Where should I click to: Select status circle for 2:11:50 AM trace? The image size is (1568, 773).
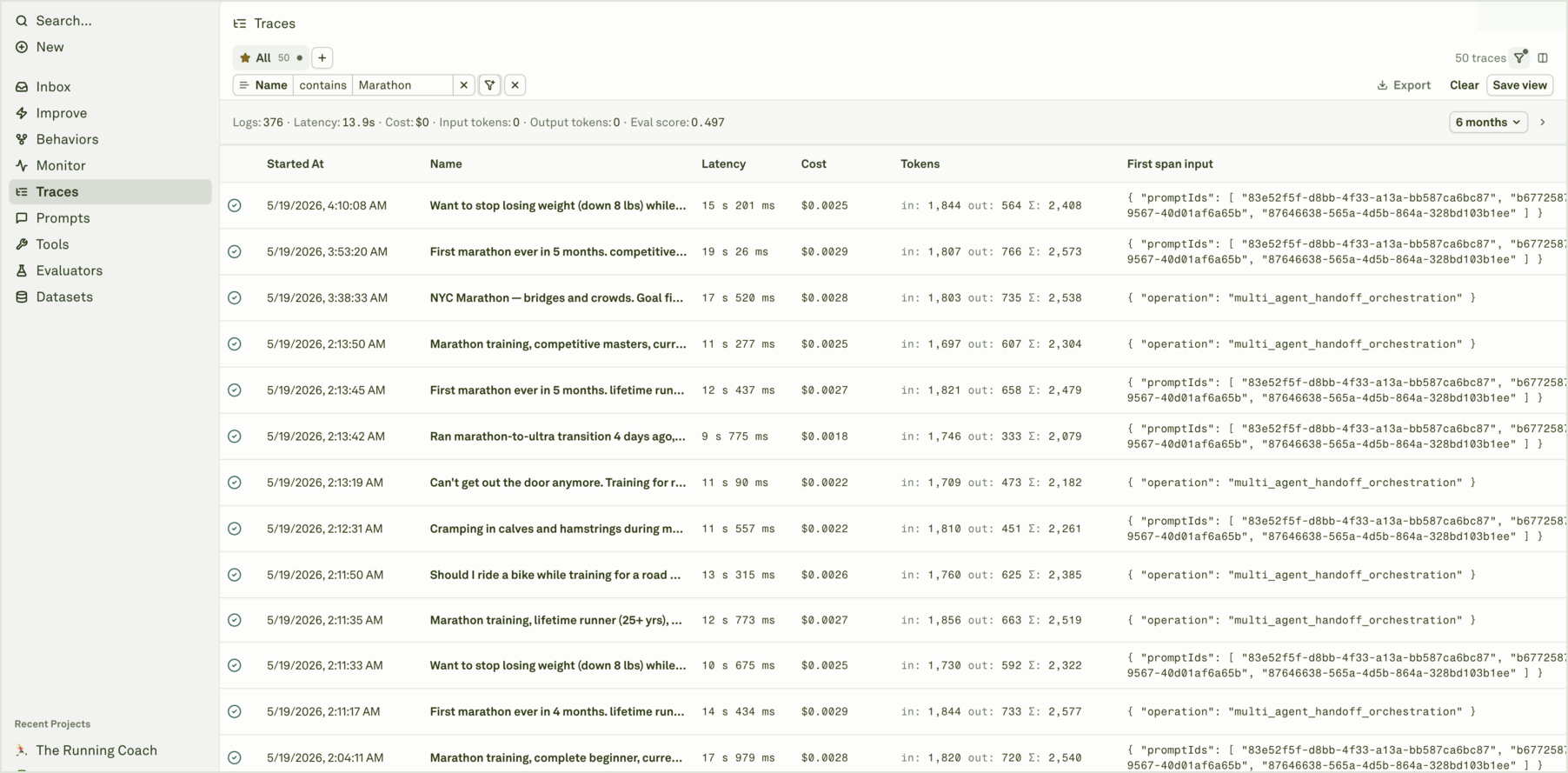tap(235, 574)
